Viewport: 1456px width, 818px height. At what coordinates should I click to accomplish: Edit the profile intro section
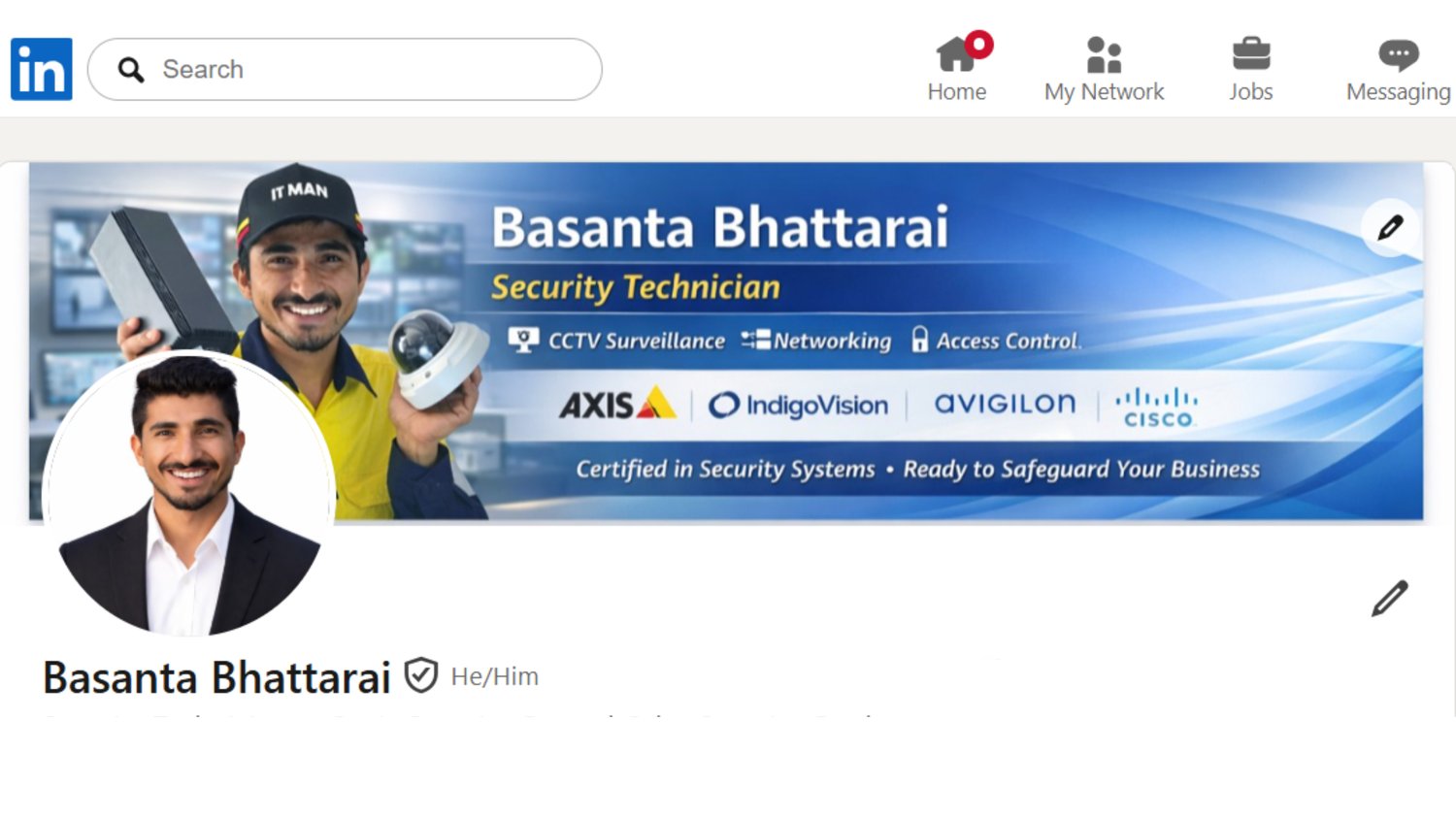pyautogui.click(x=1390, y=599)
